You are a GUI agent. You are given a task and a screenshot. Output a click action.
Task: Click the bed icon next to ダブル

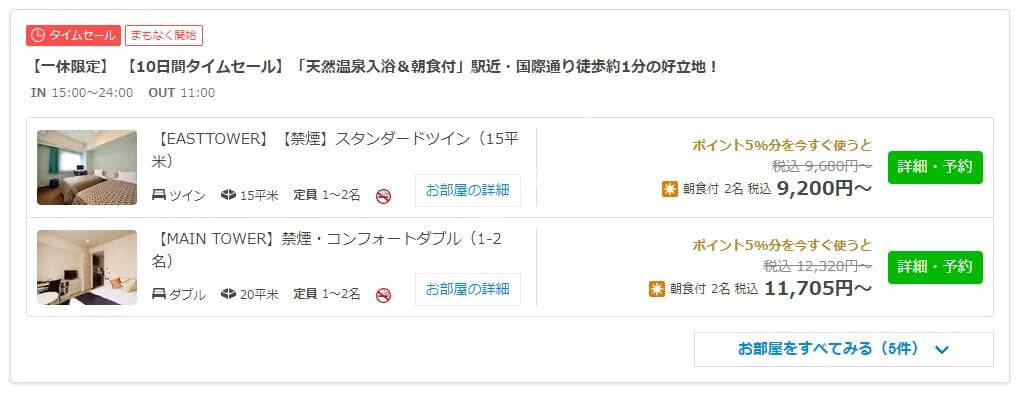pos(159,294)
